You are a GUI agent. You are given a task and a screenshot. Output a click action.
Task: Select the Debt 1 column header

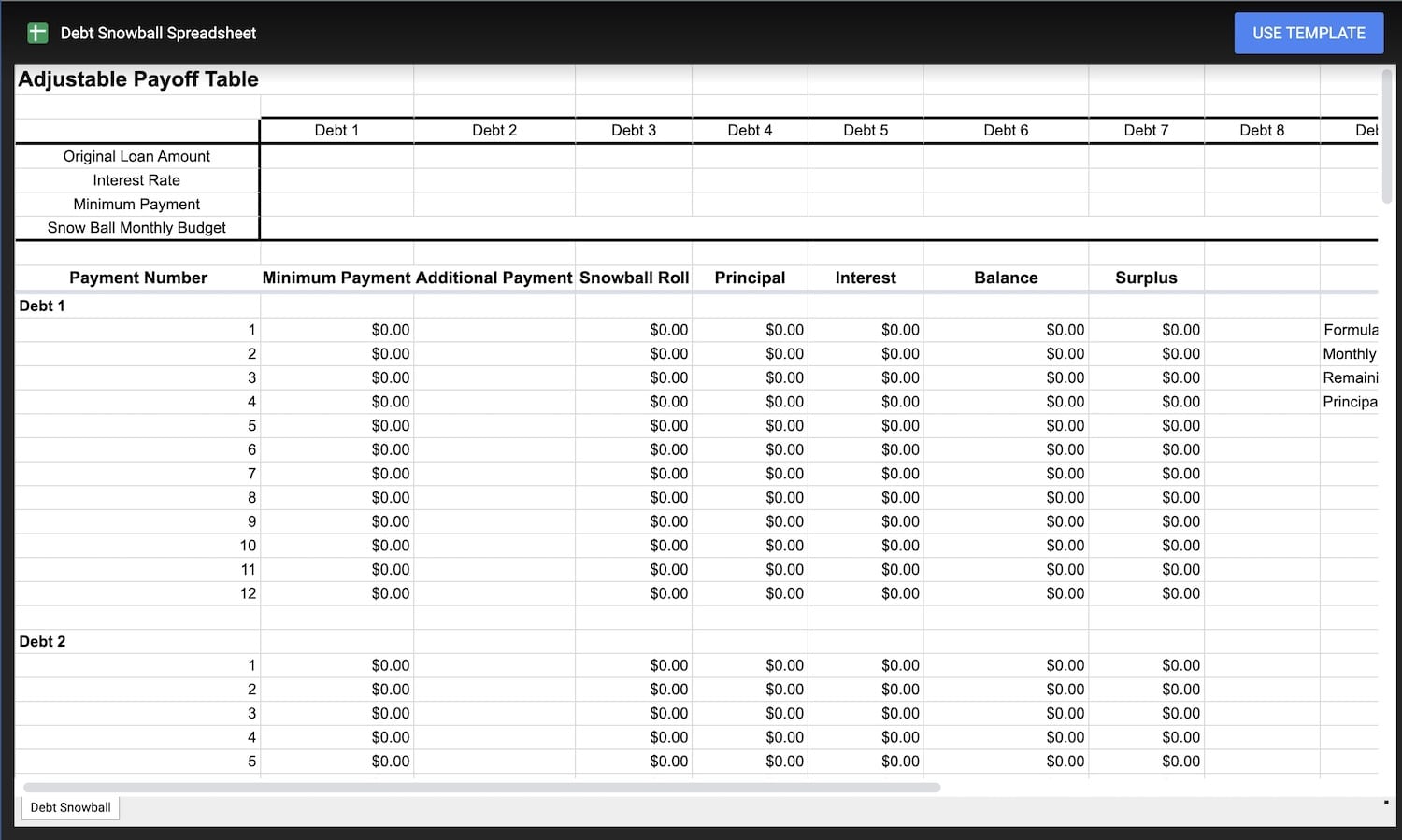(336, 131)
